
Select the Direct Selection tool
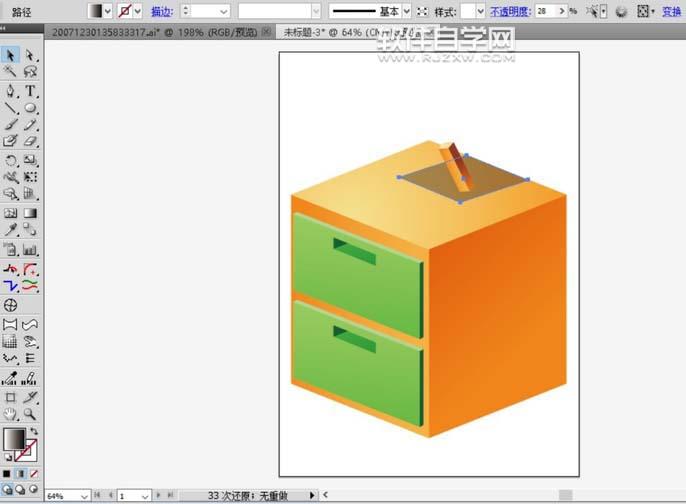pyautogui.click(x=30, y=55)
